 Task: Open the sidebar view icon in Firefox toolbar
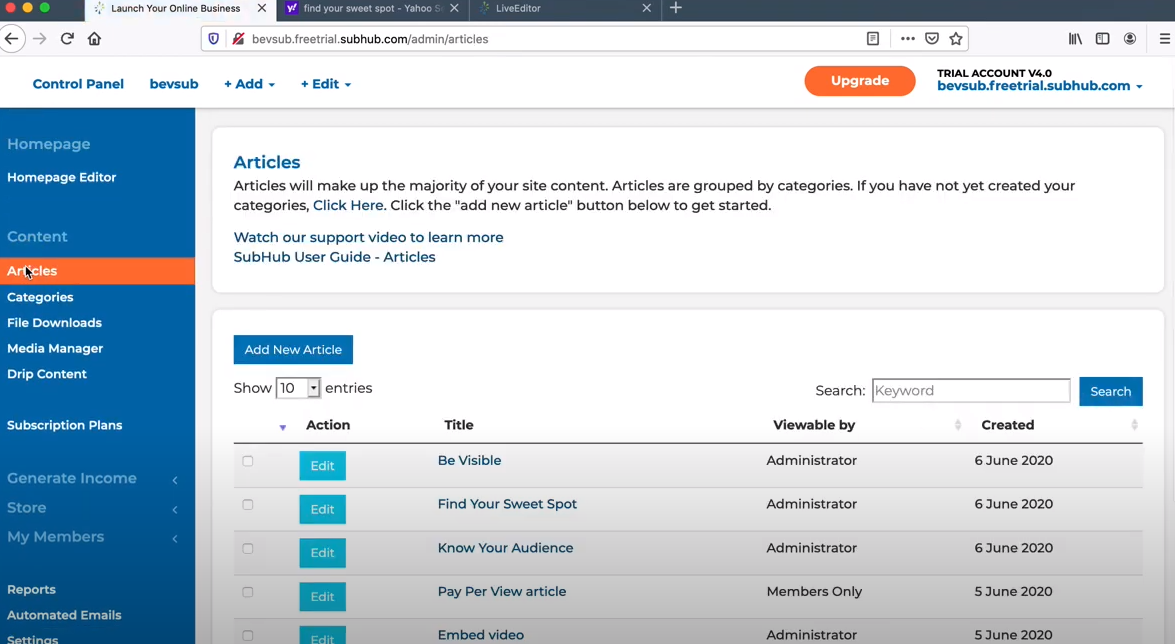tap(1102, 38)
